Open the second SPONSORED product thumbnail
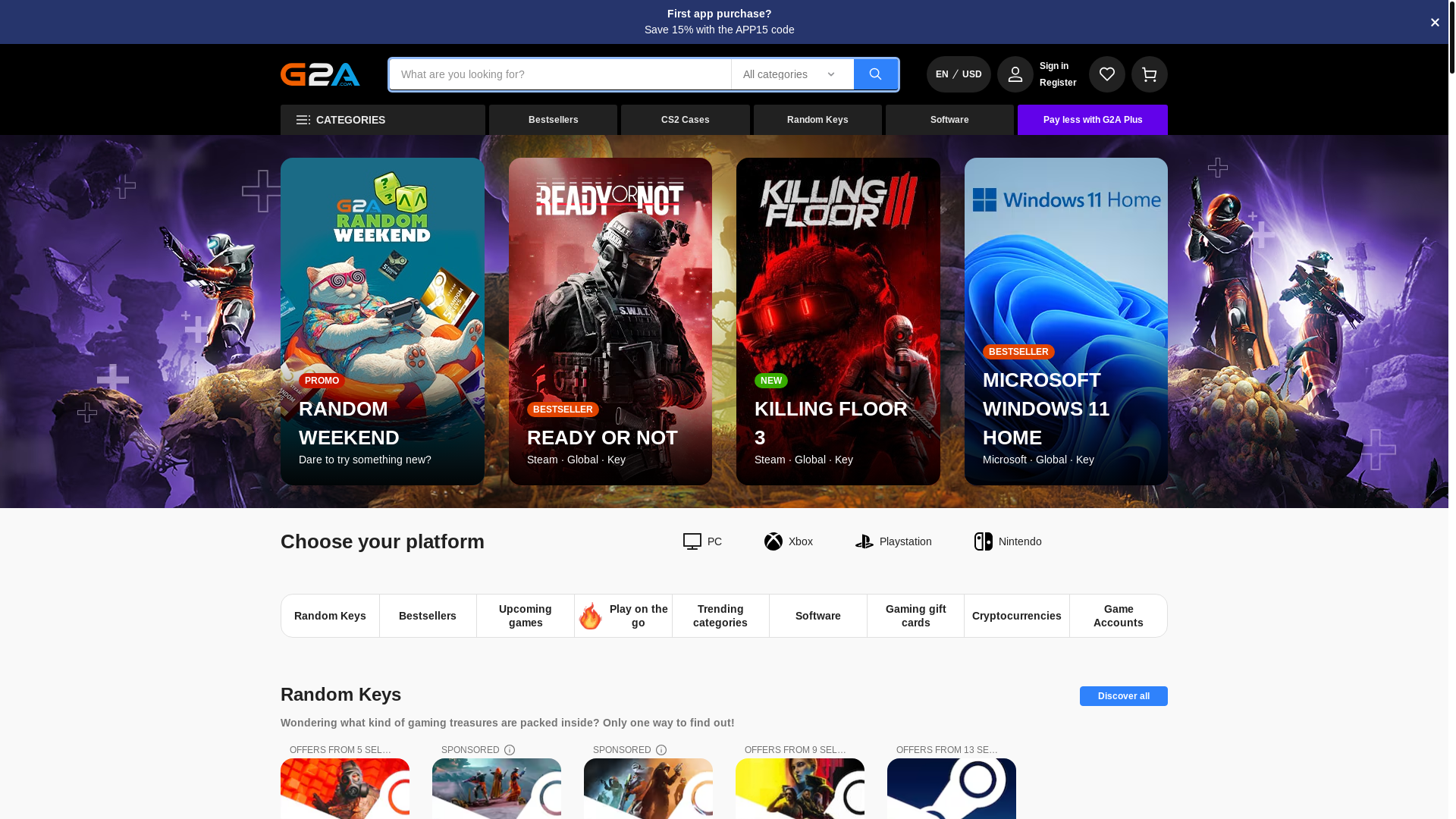The image size is (1456, 819). coord(648,789)
